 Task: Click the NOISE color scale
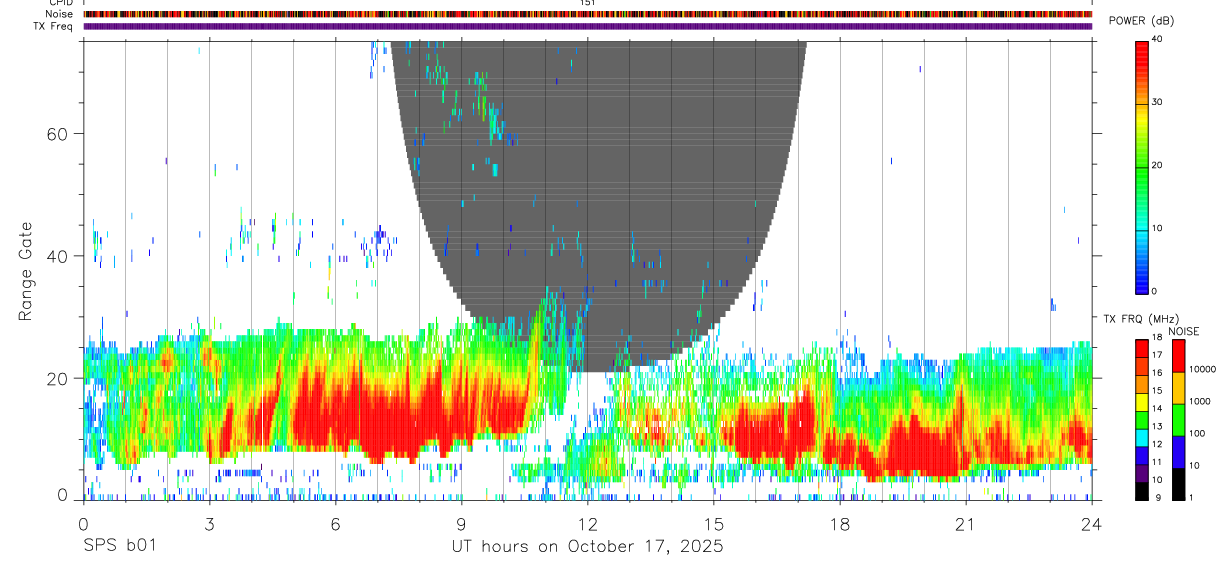click(1178, 419)
